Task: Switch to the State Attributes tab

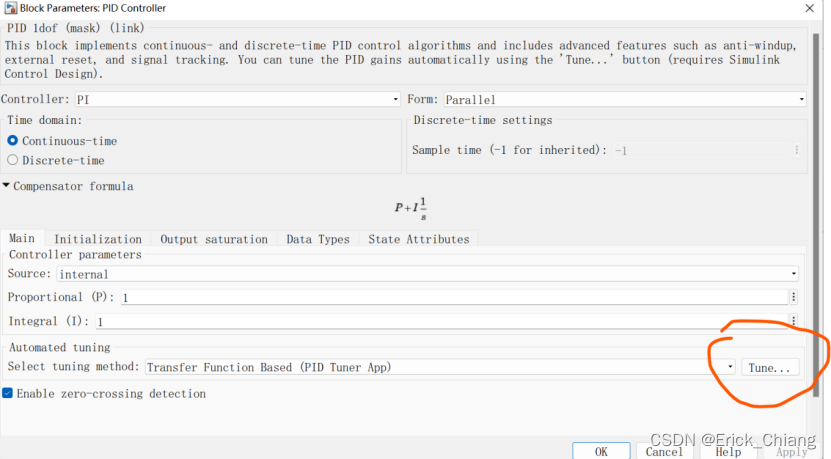Action: [419, 239]
